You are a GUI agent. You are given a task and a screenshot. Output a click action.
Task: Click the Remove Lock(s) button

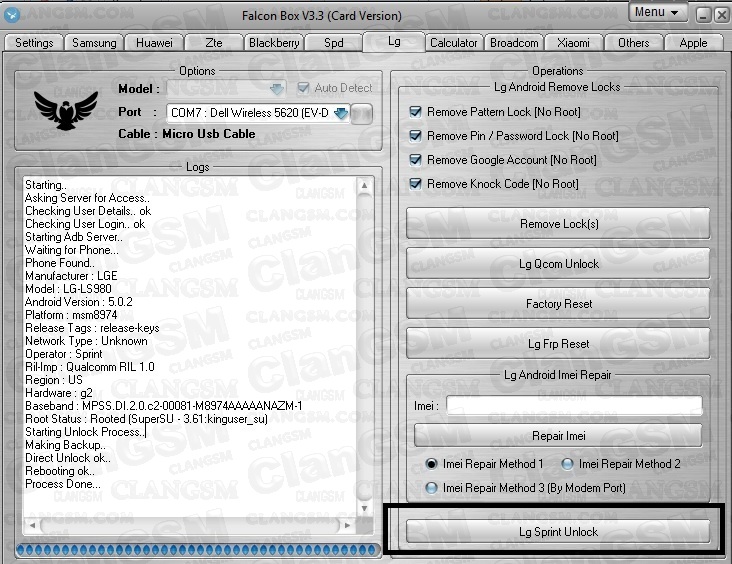tap(558, 224)
